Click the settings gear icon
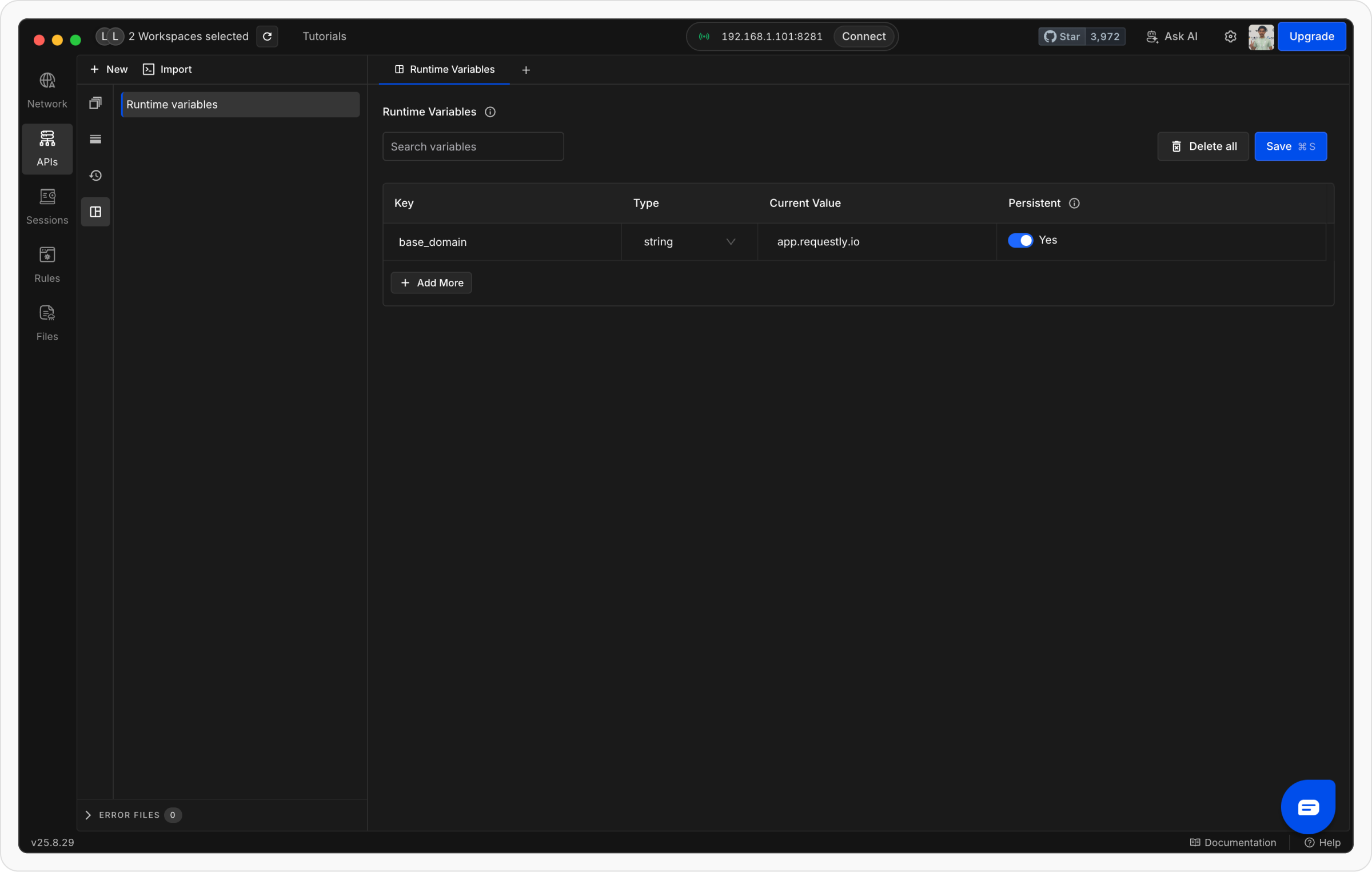This screenshot has width=1372, height=872. pos(1230,37)
